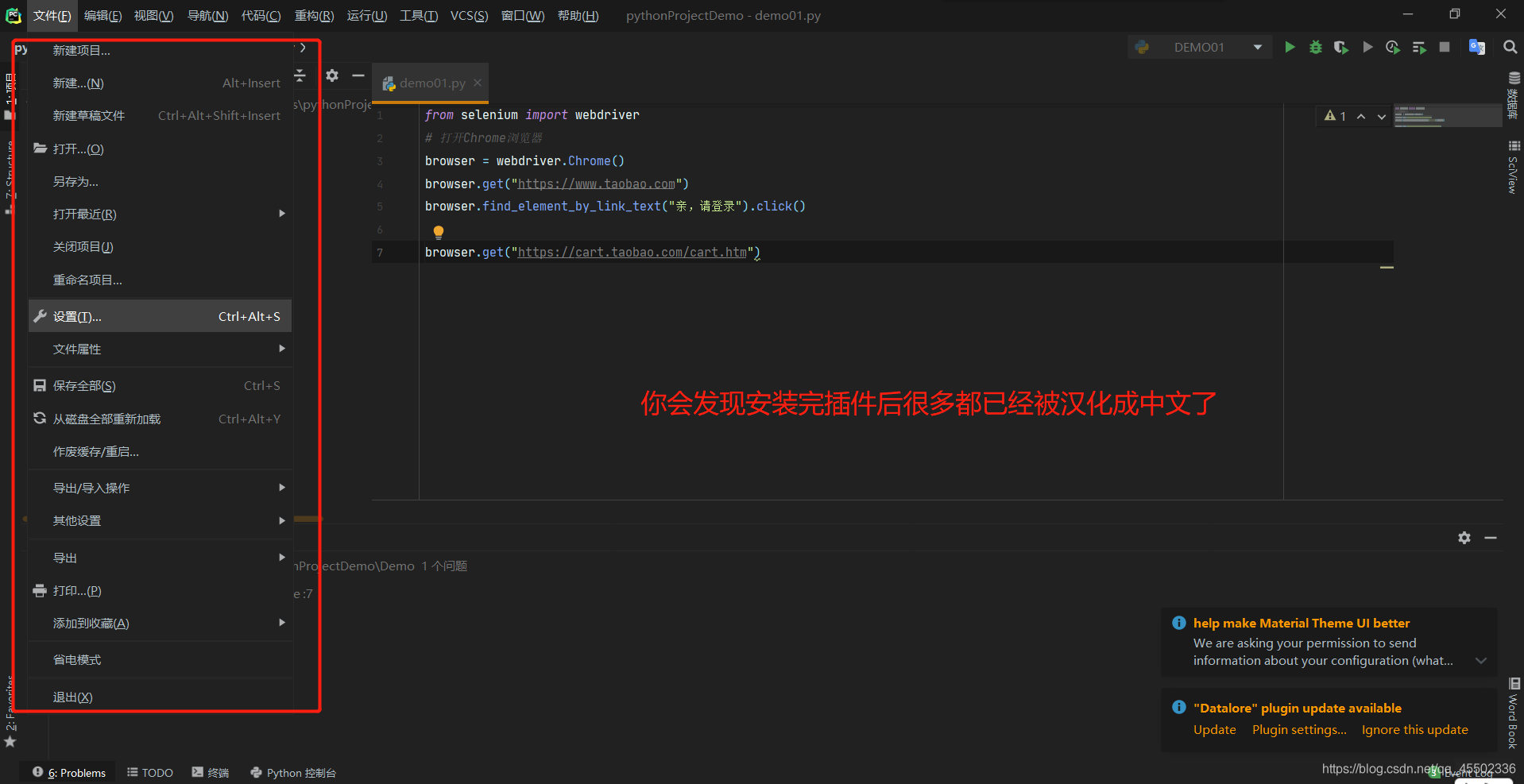Viewport: 1524px width, 784px height.
Task: Open project panel settings gear
Action: click(332, 75)
